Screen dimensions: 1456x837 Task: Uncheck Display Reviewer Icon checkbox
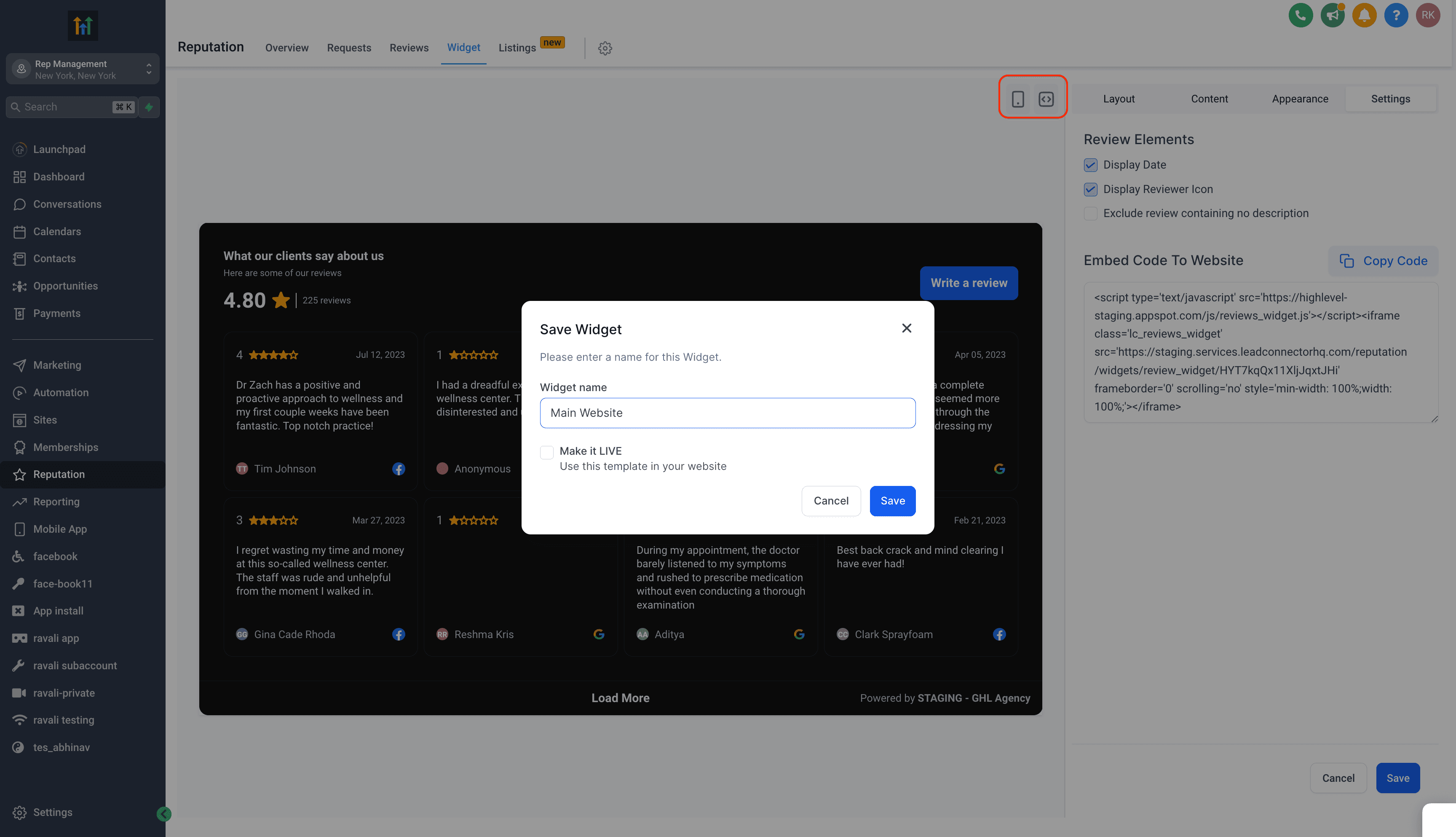[1091, 190]
